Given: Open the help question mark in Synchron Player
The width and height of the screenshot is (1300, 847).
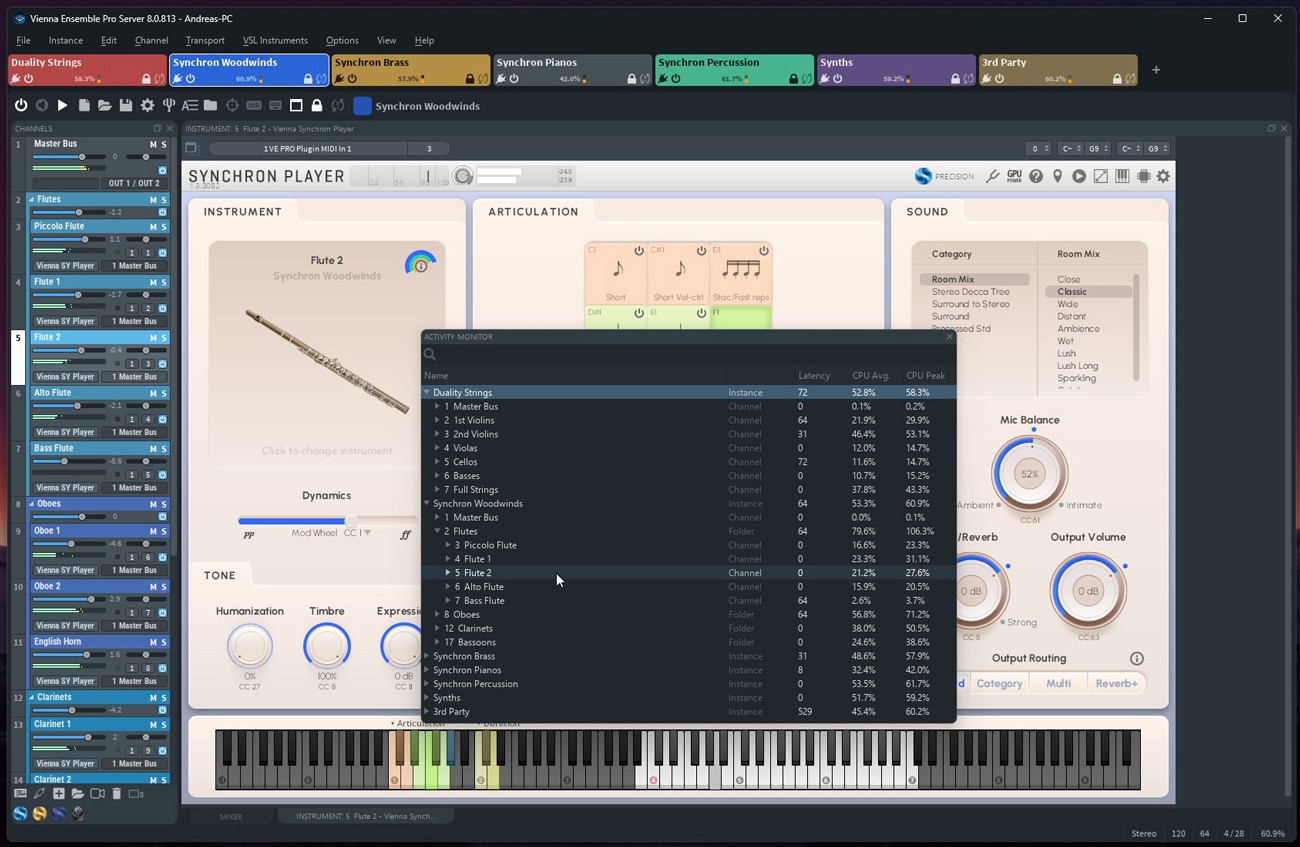Looking at the screenshot, I should pyautogui.click(x=1036, y=176).
